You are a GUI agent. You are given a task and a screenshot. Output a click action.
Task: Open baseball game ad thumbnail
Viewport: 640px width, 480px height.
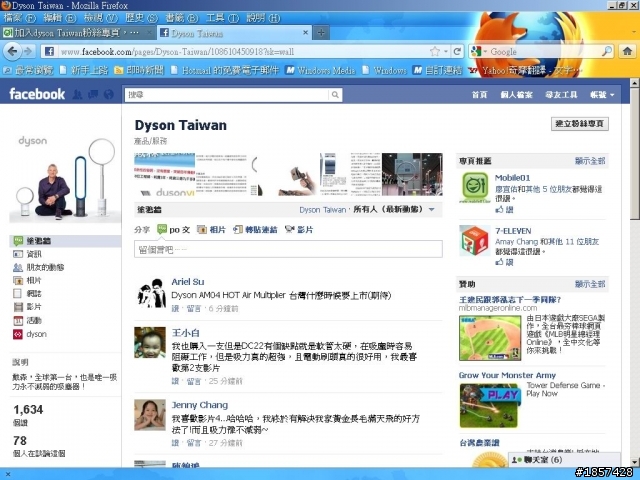490,338
